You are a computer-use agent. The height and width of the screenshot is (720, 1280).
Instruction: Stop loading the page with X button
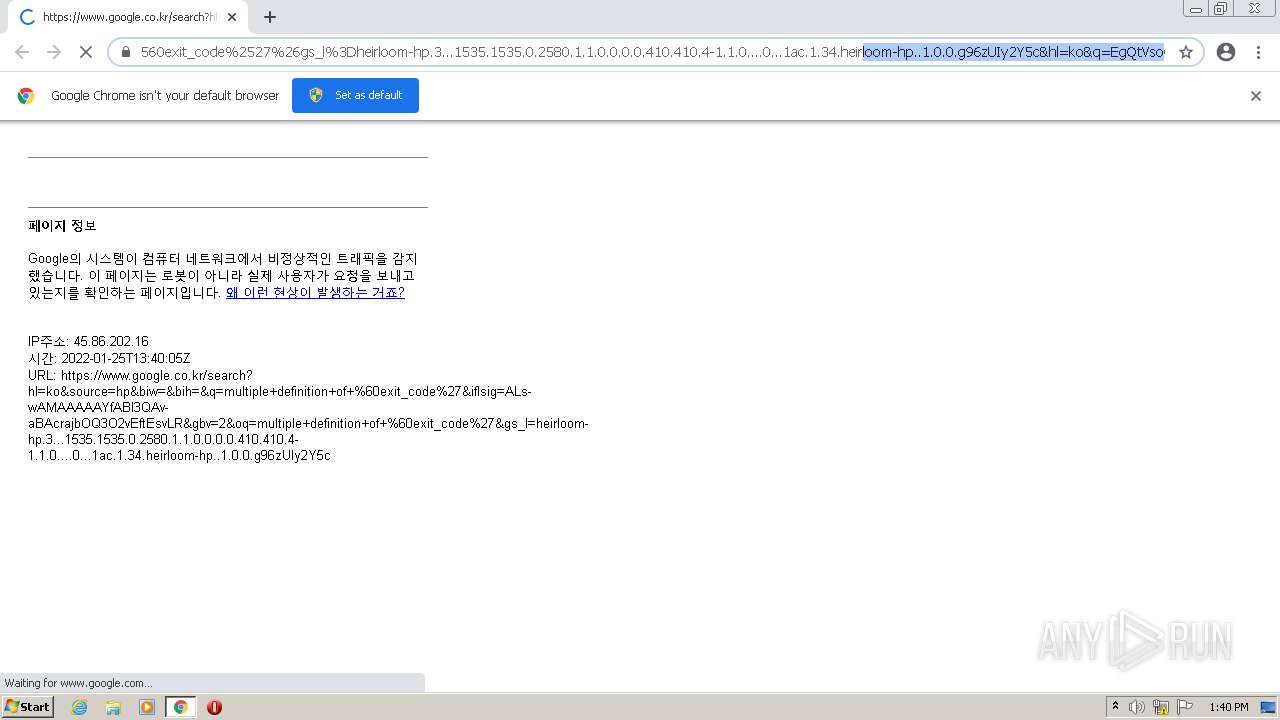pos(86,52)
